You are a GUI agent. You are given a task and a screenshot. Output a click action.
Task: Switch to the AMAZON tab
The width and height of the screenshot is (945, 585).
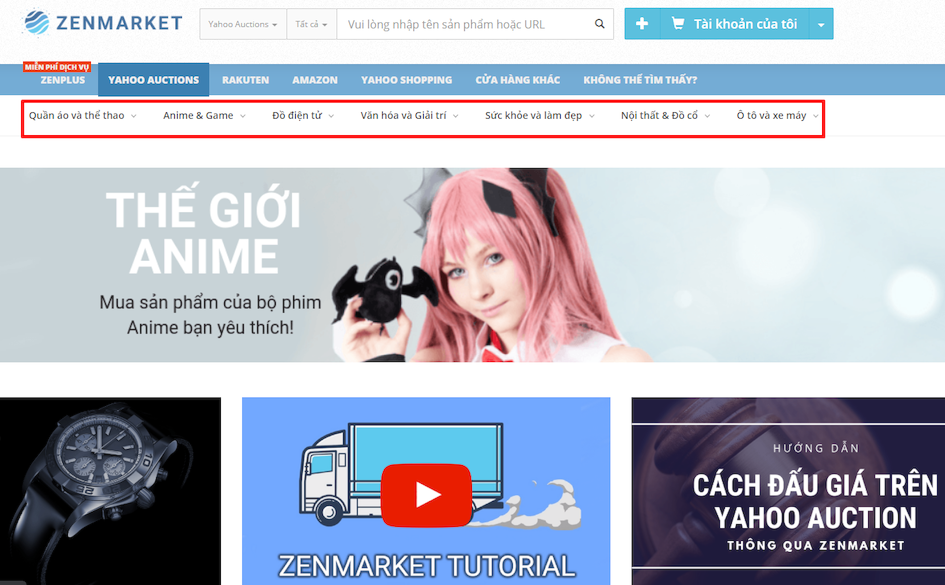[315, 80]
